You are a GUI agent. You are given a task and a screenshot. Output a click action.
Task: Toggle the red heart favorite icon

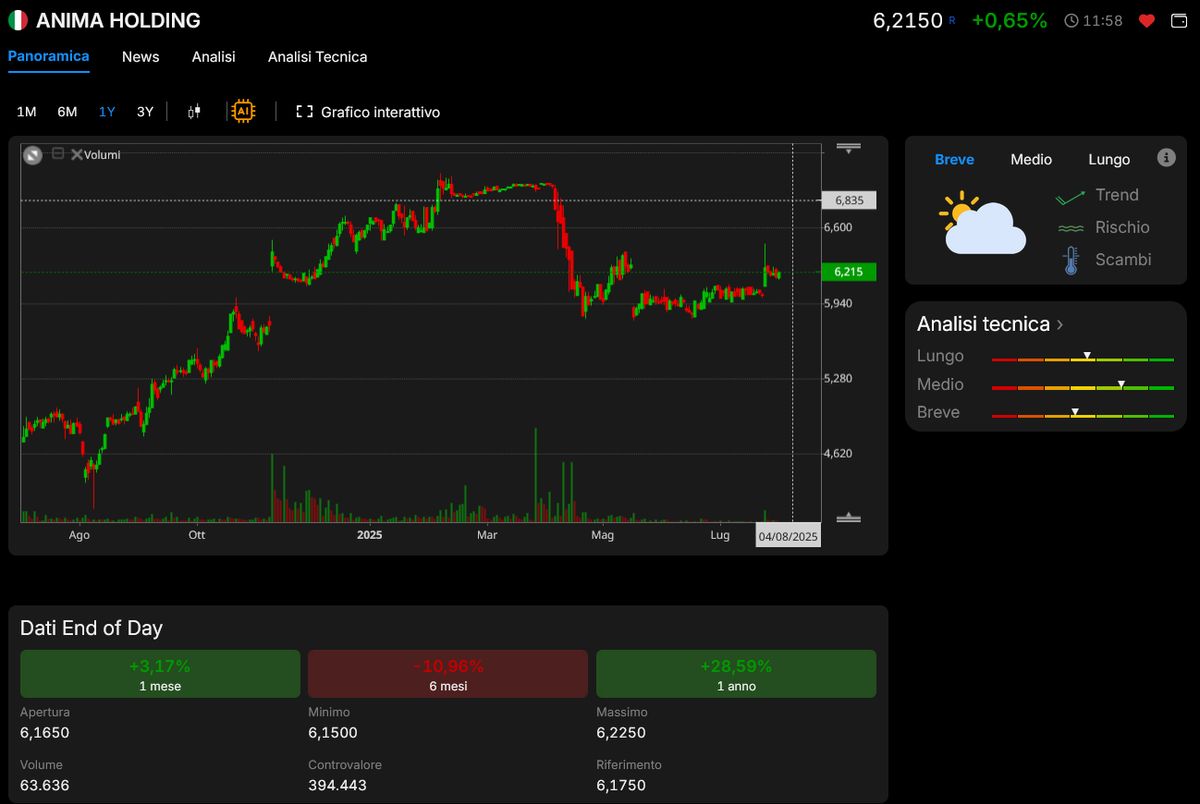click(1147, 20)
